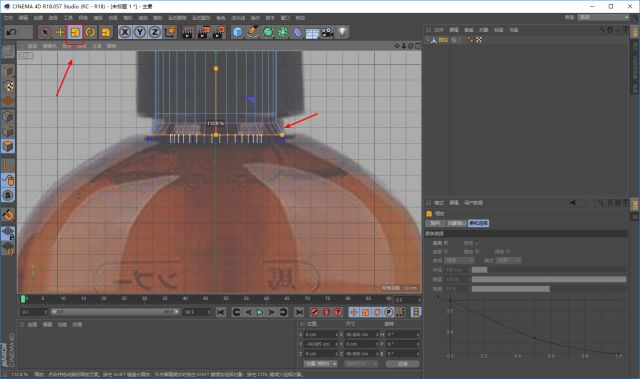This screenshot has height=379, width=640.
Task: Play the animation forward
Action: point(260,312)
